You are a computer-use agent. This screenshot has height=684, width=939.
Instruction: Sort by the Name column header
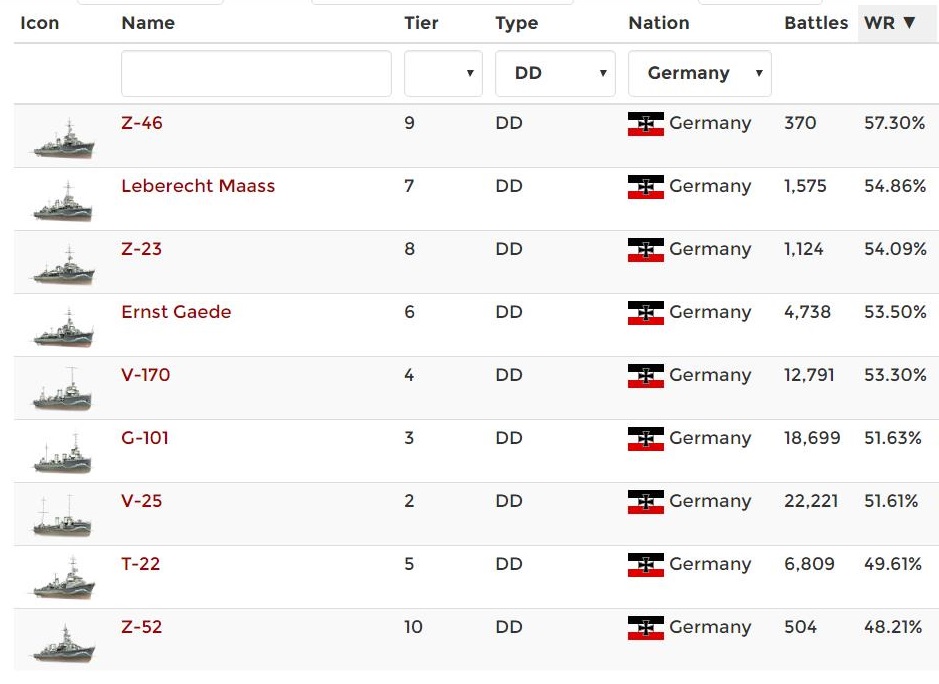point(148,23)
